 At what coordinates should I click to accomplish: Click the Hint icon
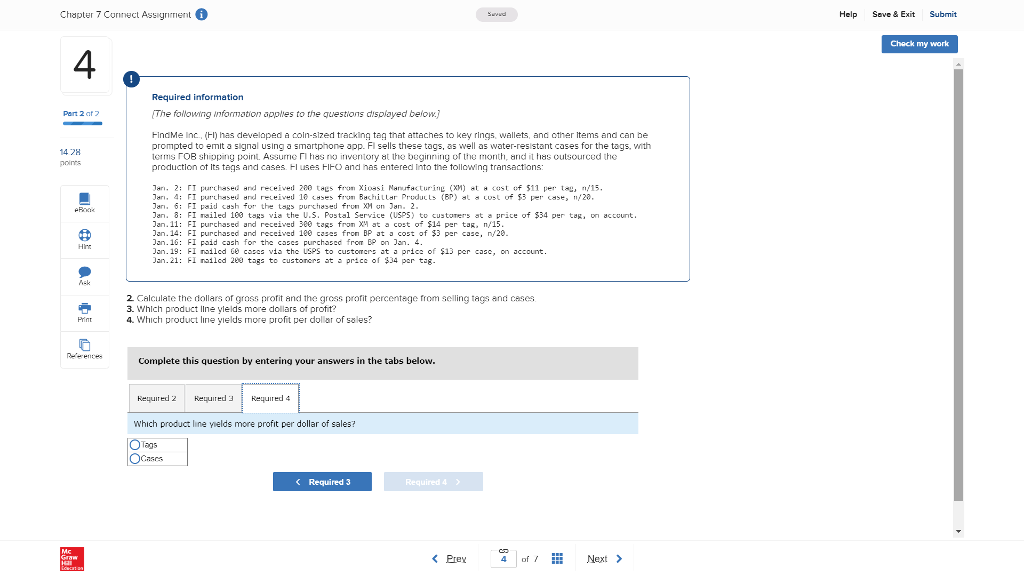pos(84,238)
